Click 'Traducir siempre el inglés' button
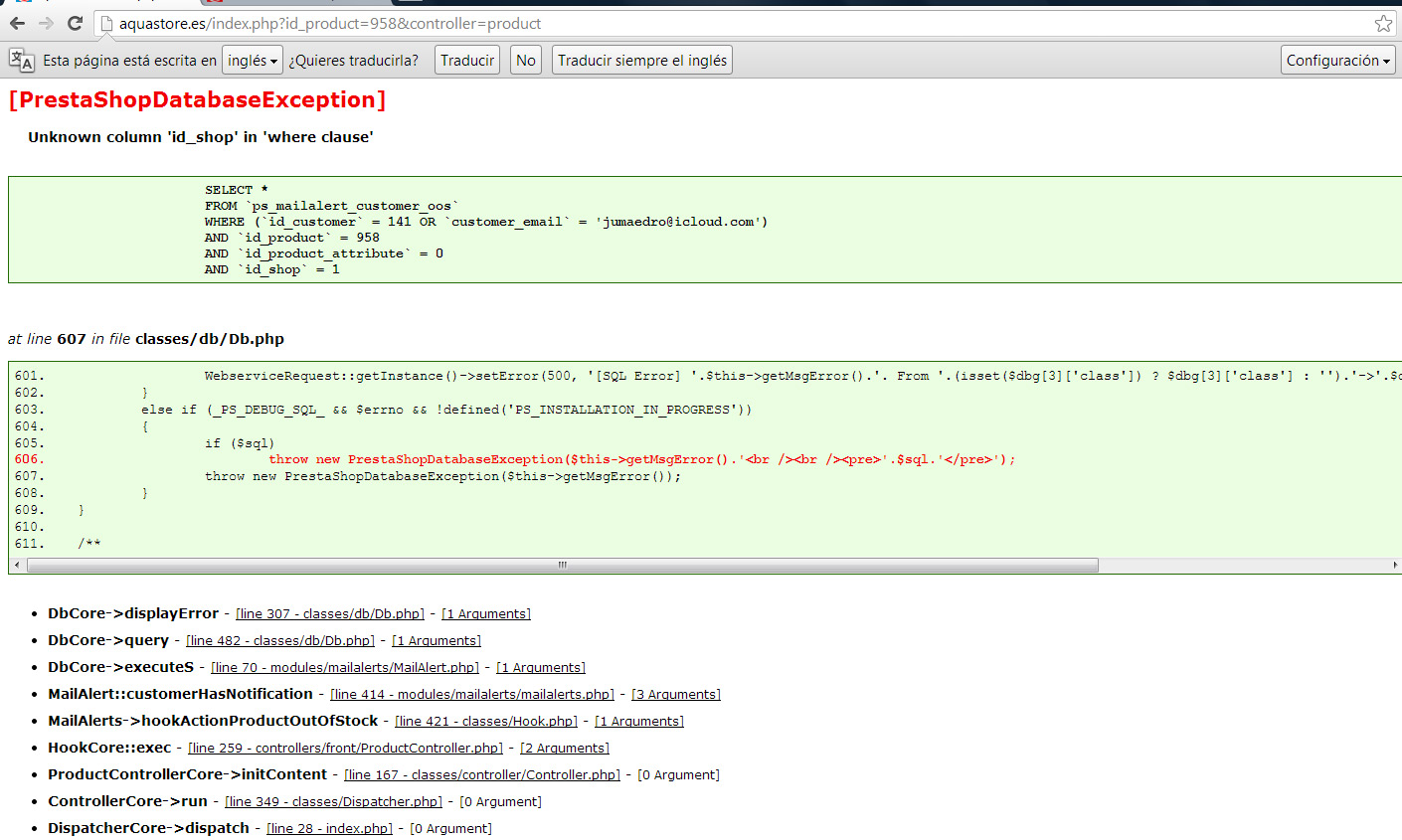Image resolution: width=1402 pixels, height=840 pixels. click(642, 60)
